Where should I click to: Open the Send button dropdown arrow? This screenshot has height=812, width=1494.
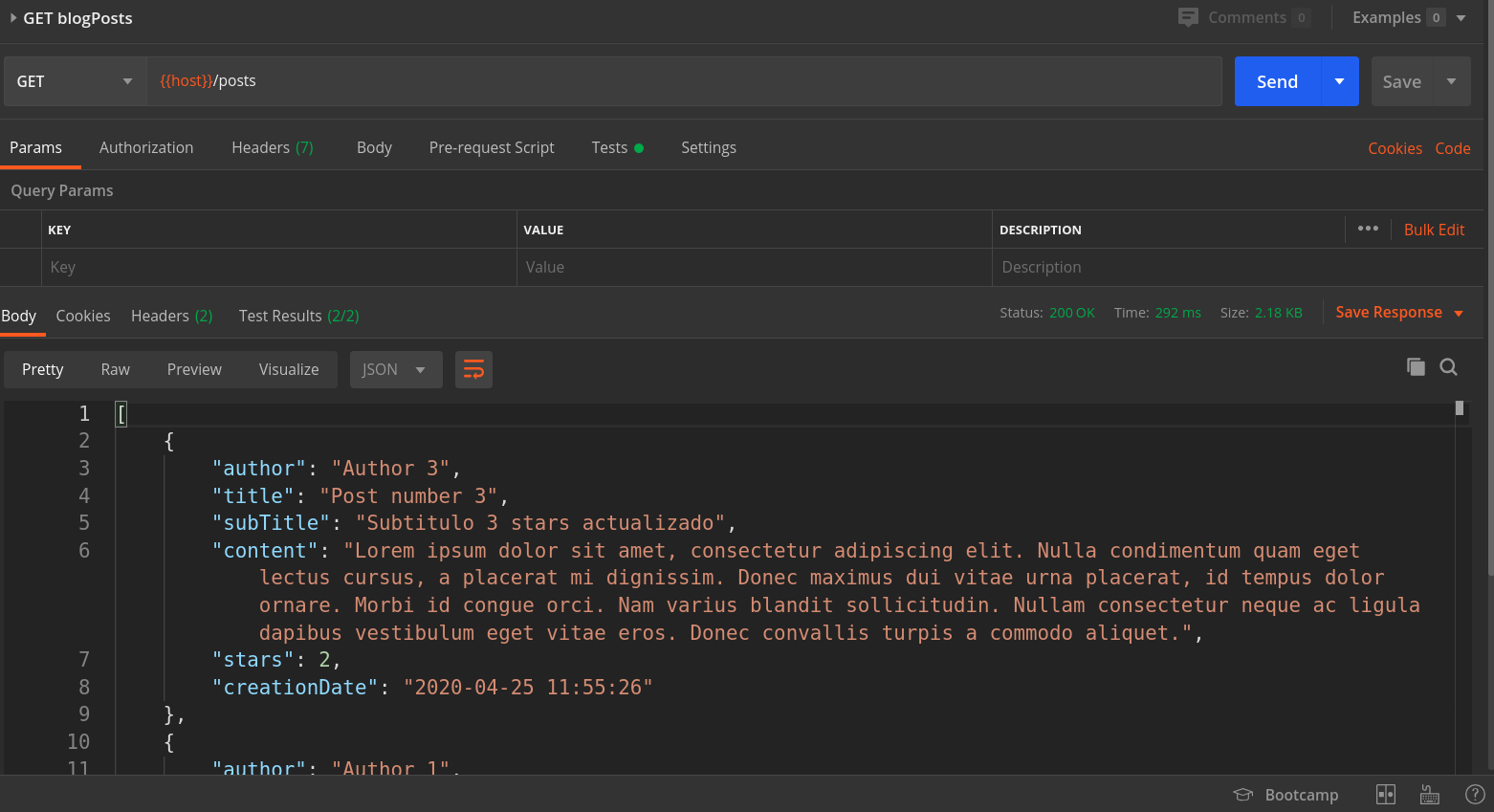[x=1339, y=81]
